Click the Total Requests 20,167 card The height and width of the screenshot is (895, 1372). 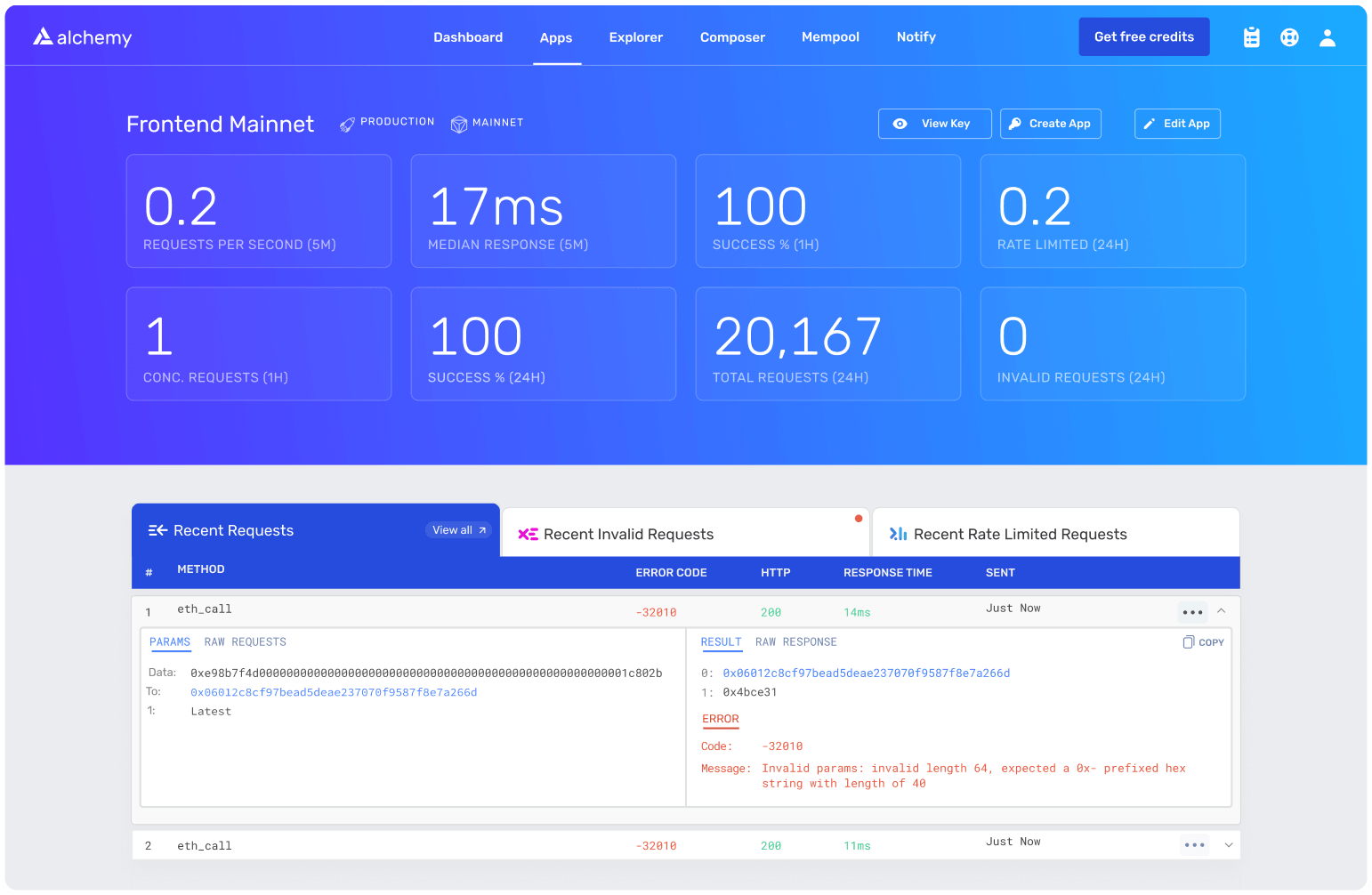point(828,343)
